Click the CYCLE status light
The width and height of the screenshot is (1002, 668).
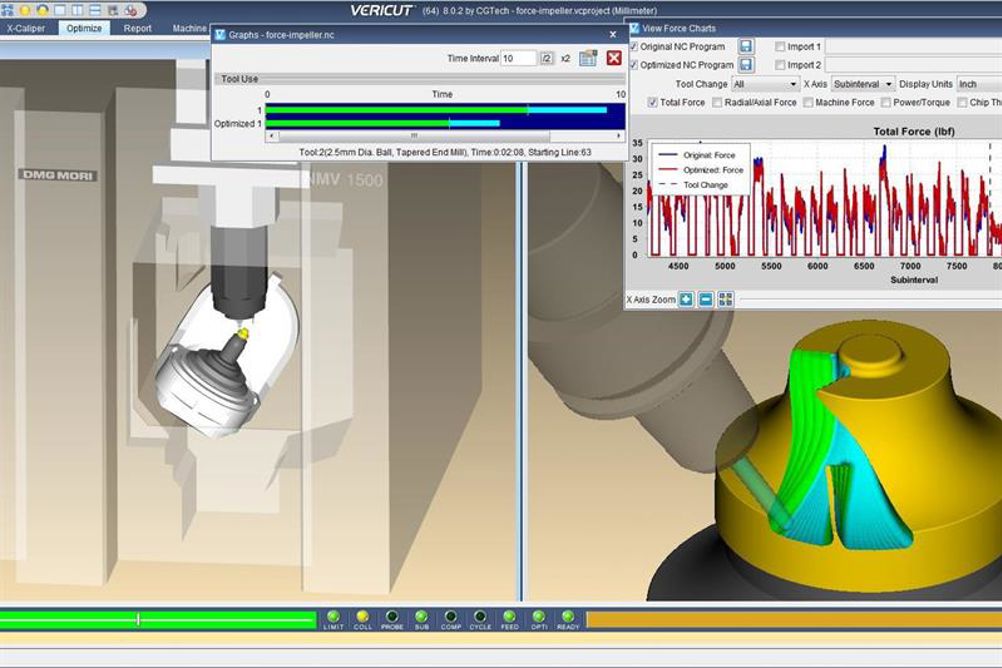coord(480,616)
